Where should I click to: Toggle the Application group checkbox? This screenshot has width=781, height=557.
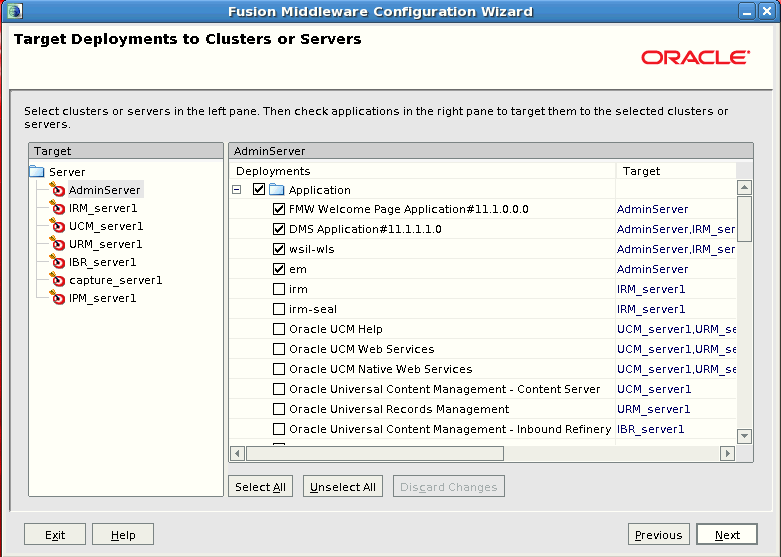click(x=259, y=189)
